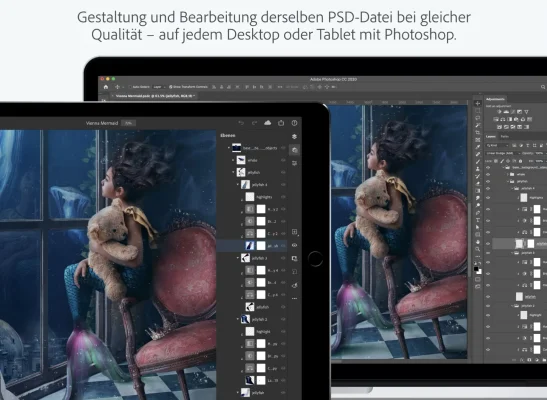Hide the jellyfish 4 group on iPad

pyautogui.click(x=283, y=184)
